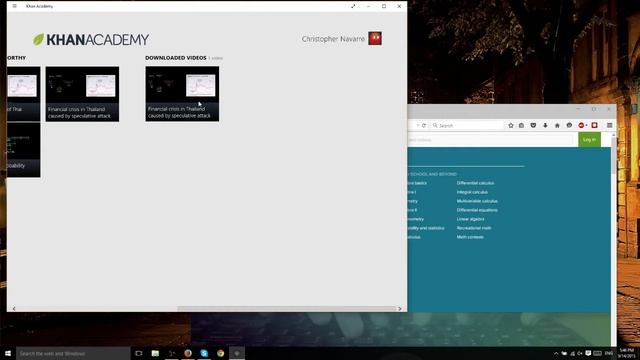The height and width of the screenshot is (360, 640).
Task: Open Recreational math link
Action: [x=473, y=228]
